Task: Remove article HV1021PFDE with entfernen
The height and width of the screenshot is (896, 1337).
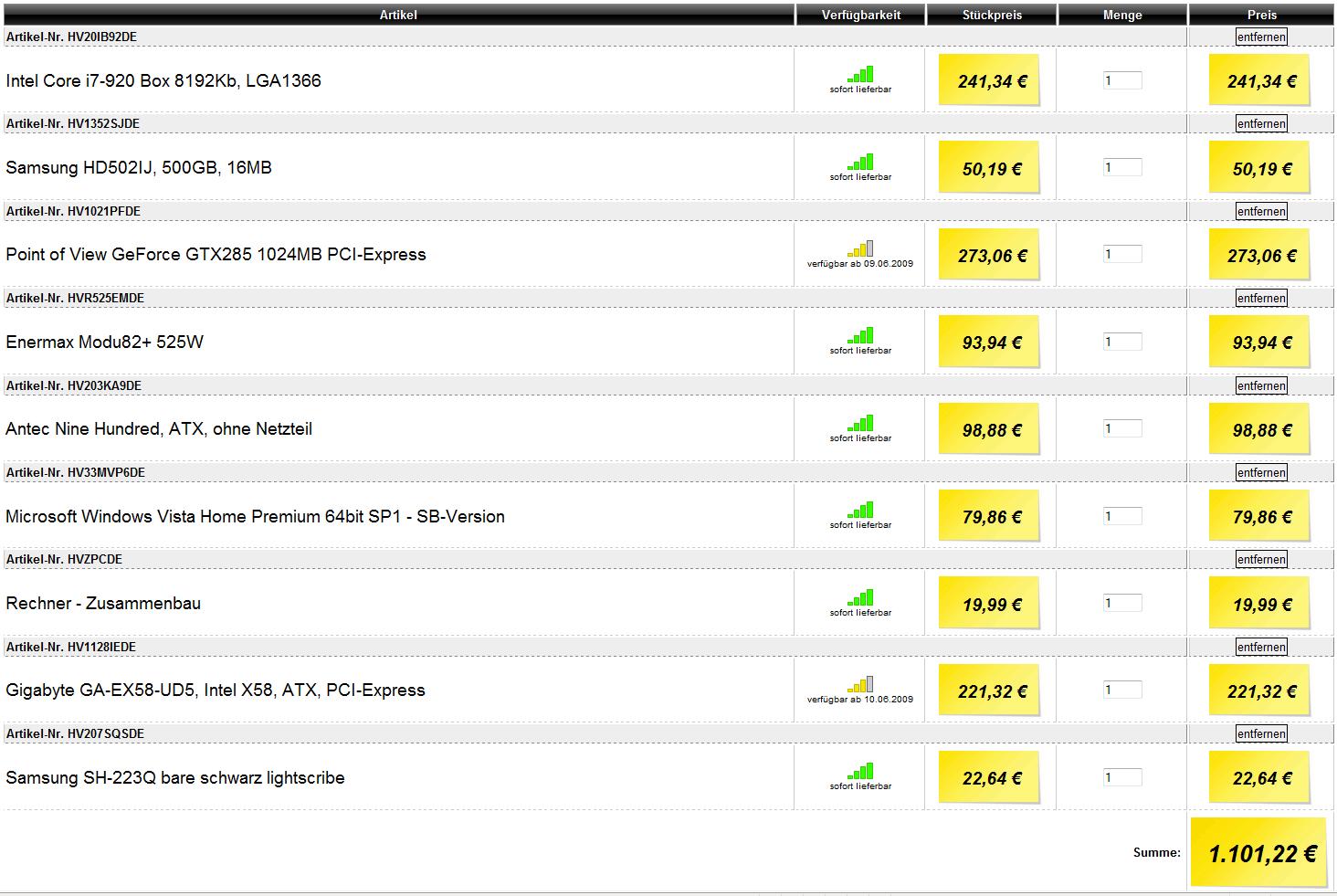Action: 1261,211
